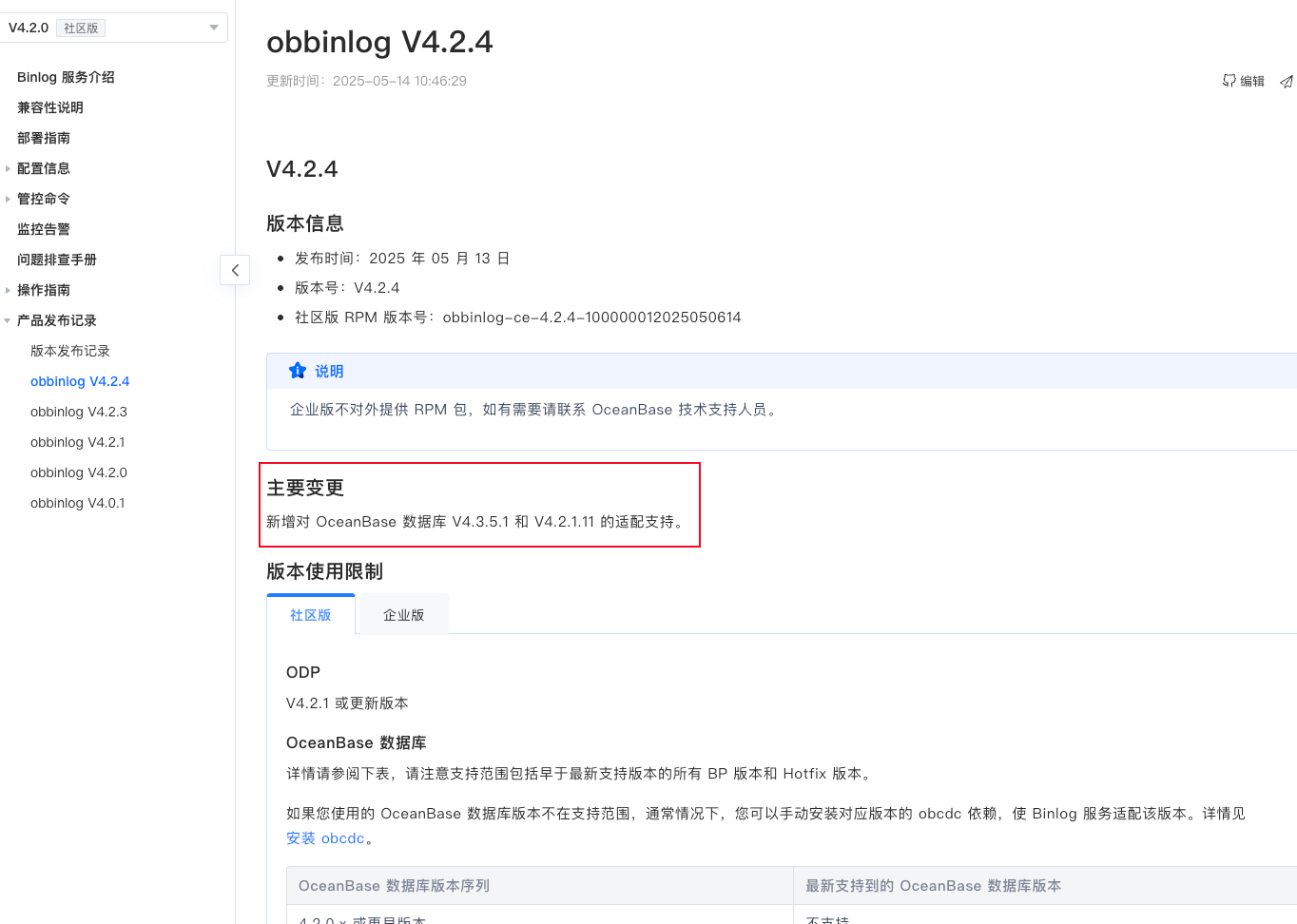This screenshot has height=924, width=1297.
Task: Open 兼容性说明 page
Action: [x=50, y=107]
